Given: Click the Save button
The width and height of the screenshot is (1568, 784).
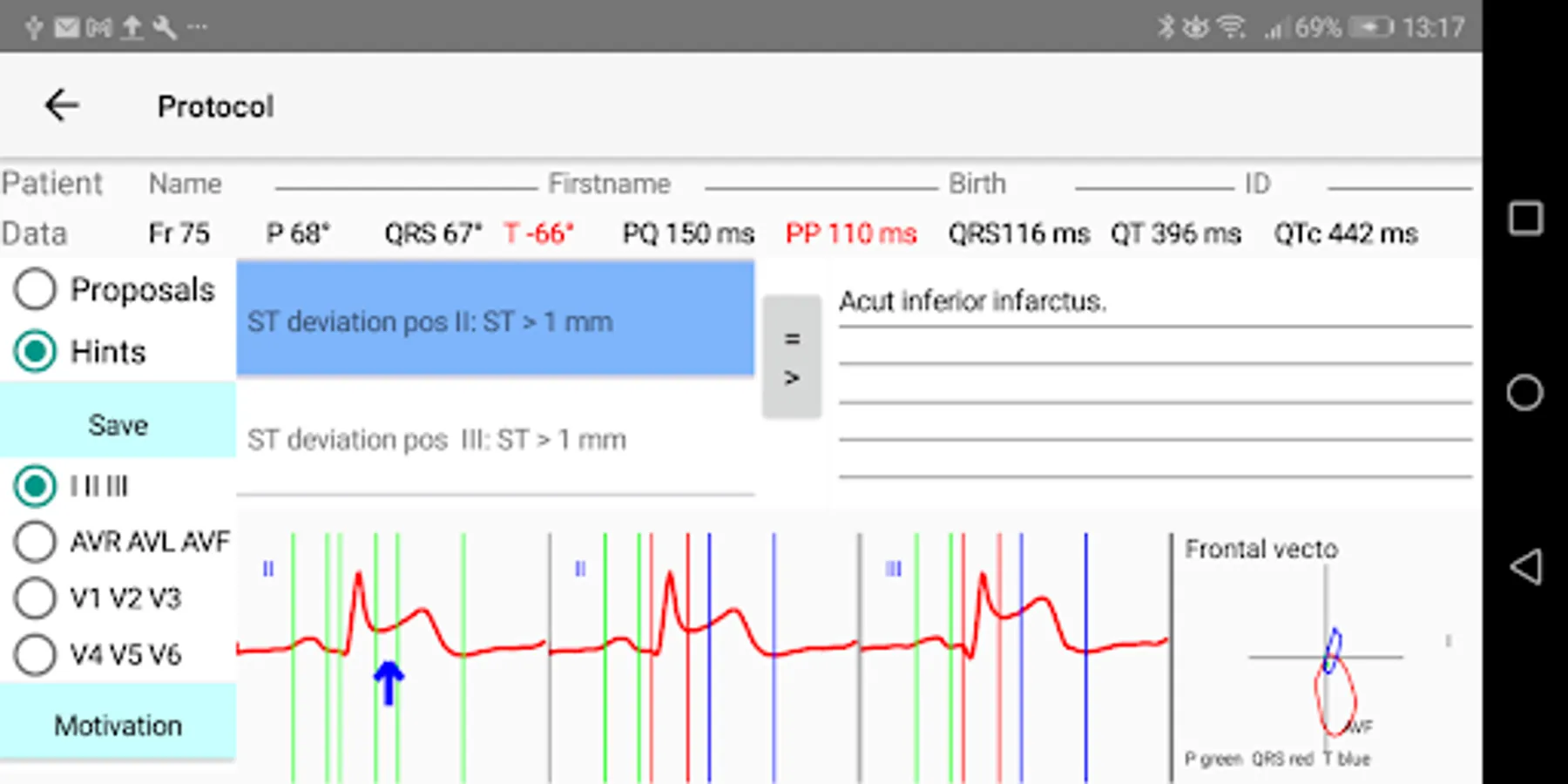Looking at the screenshot, I should pos(118,420).
